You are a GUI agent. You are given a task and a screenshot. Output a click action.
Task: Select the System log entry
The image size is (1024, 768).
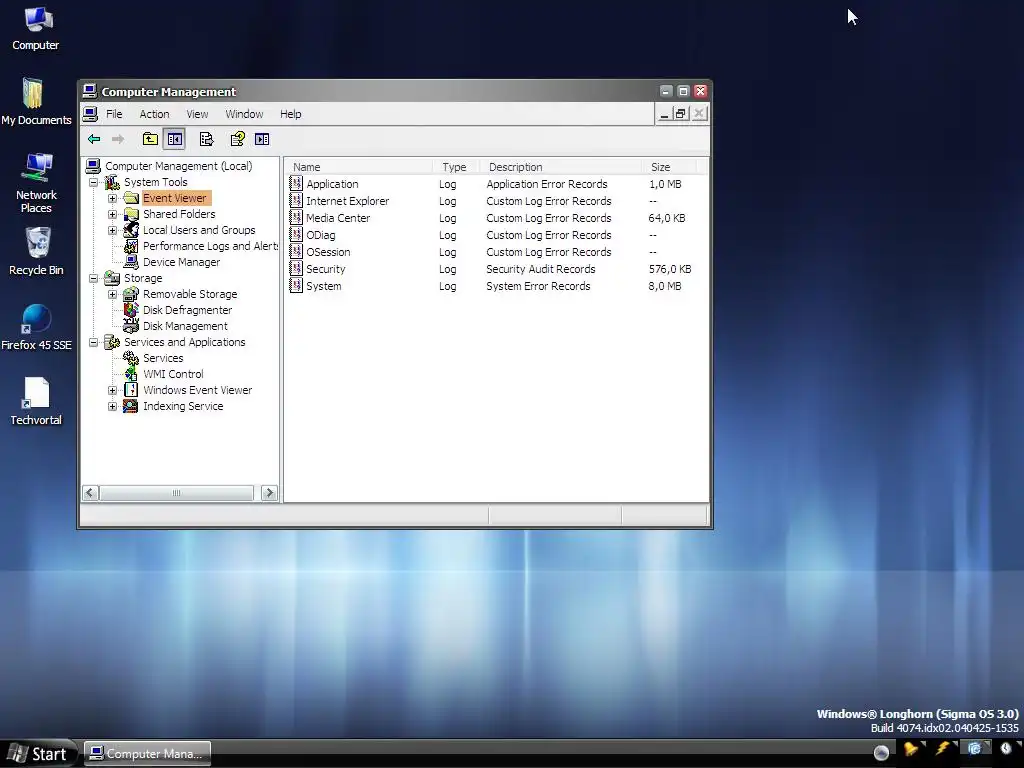(323, 286)
